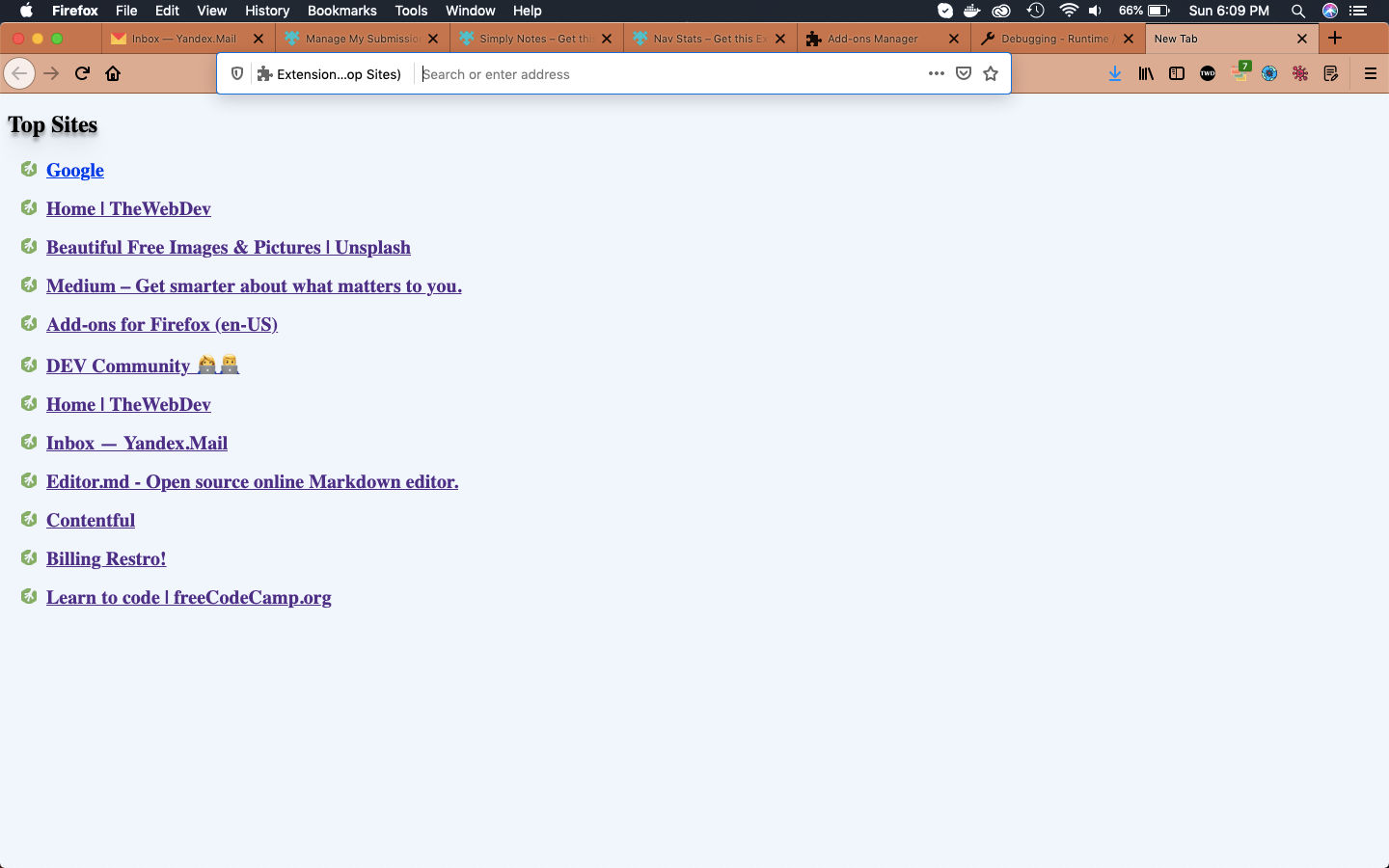Open Creative Cloud menu bar icon
1389x868 pixels.
1001,11
